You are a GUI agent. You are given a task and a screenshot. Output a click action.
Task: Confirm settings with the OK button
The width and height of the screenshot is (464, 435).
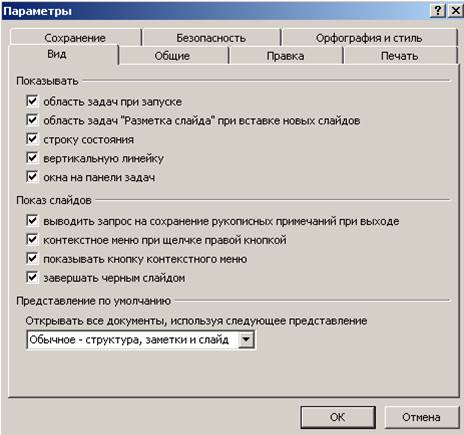[338, 417]
